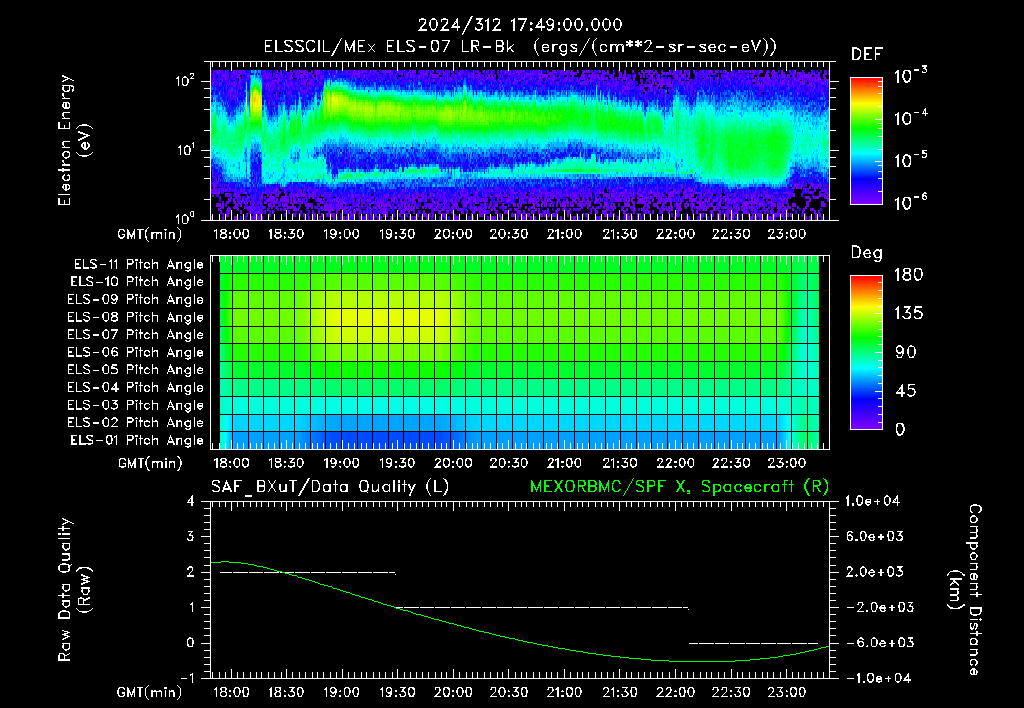The height and width of the screenshot is (708, 1024).
Task: Click the 10^2 tick on the energy axis
Action: pos(185,82)
